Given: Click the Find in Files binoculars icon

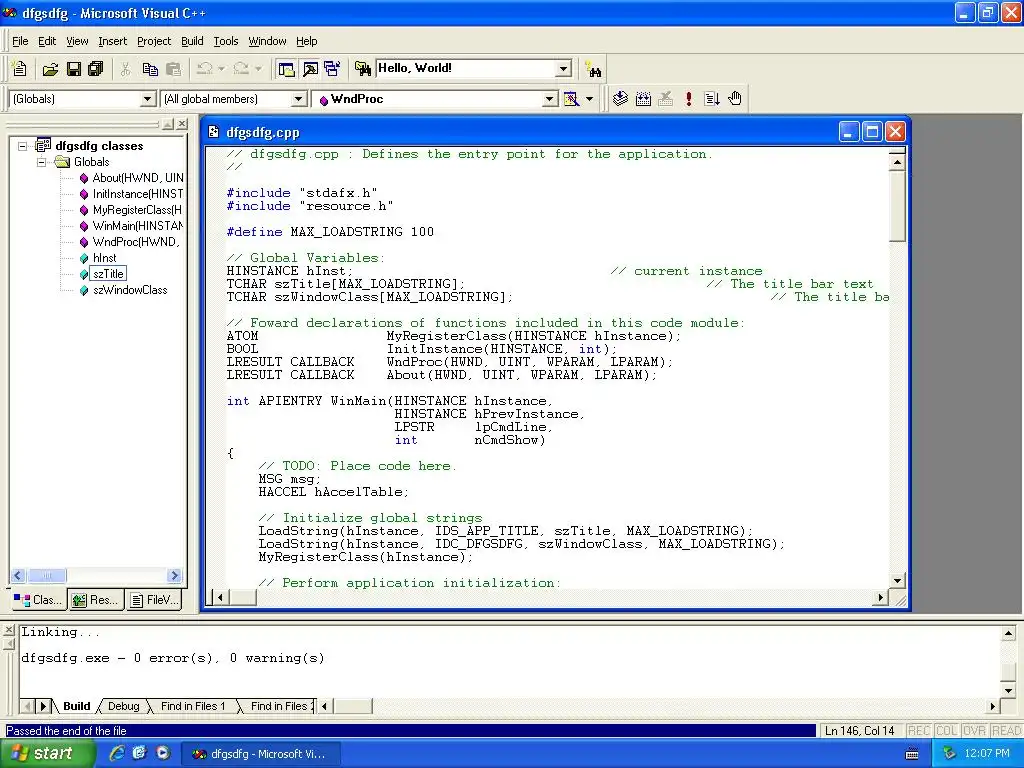Looking at the screenshot, I should tap(362, 68).
